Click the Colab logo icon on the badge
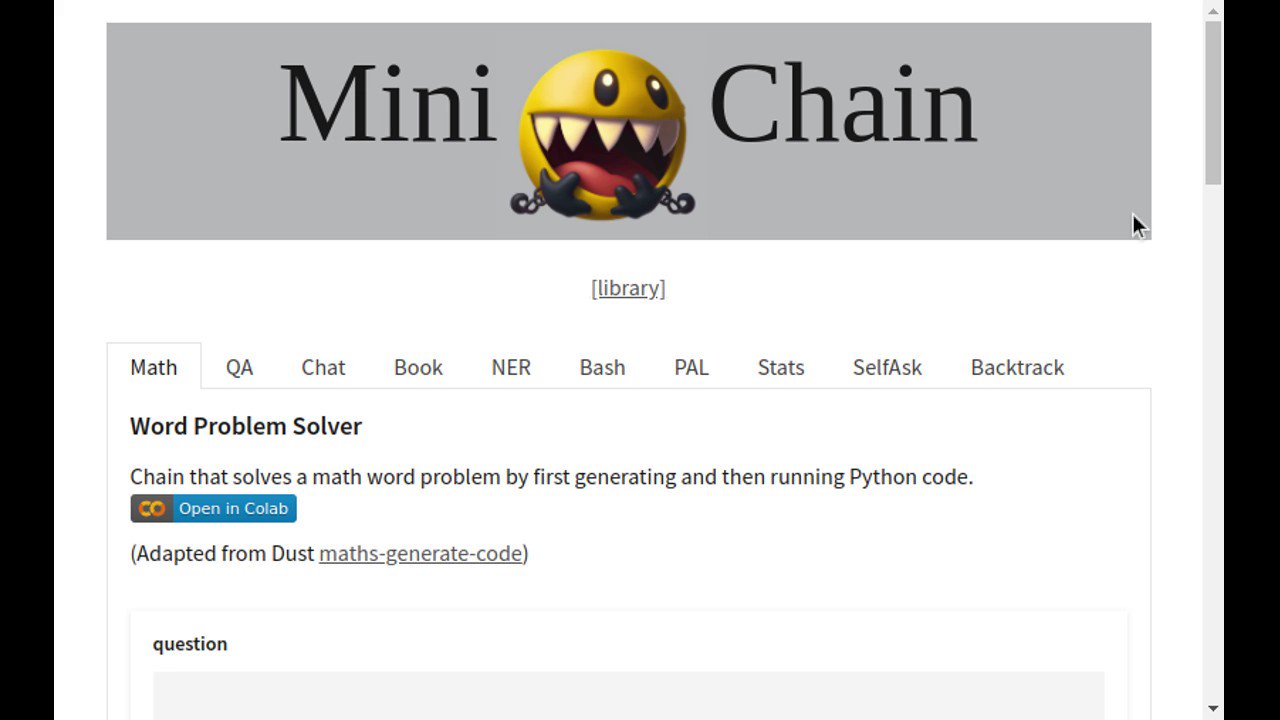The image size is (1280, 720). click(150, 508)
